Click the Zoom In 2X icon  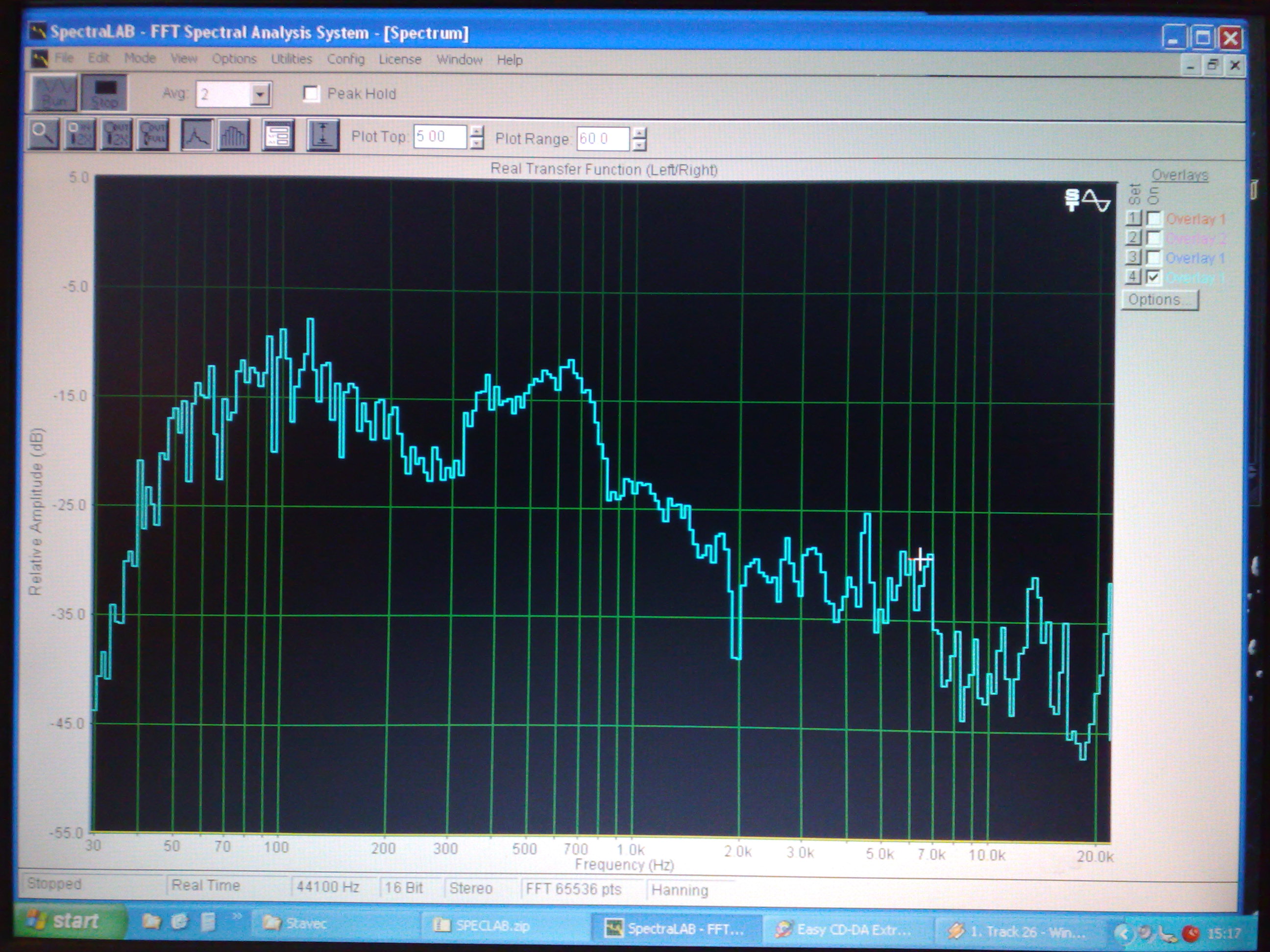point(80,136)
